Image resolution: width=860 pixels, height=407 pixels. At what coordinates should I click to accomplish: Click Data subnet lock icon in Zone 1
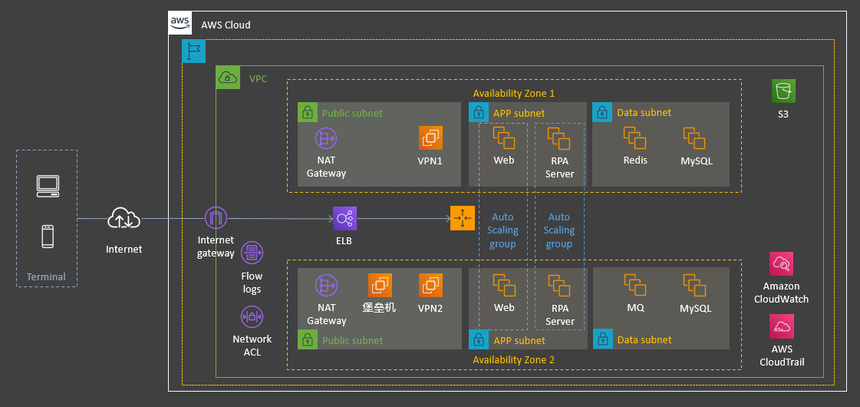[603, 112]
